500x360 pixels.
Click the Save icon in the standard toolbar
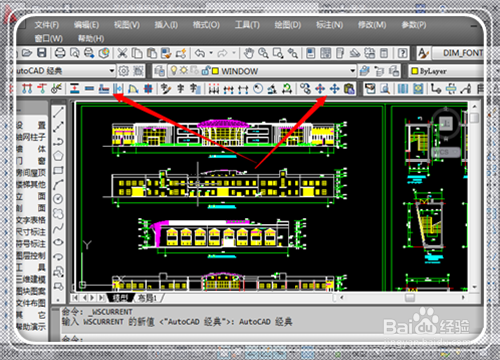point(41,53)
